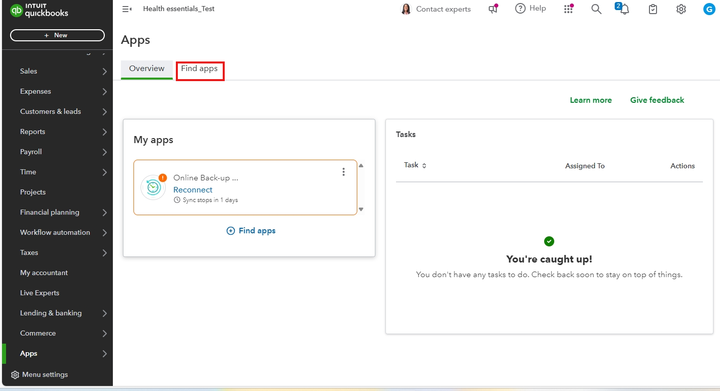The width and height of the screenshot is (720, 391).
Task: Click the Reconnect link
Action: (x=193, y=190)
